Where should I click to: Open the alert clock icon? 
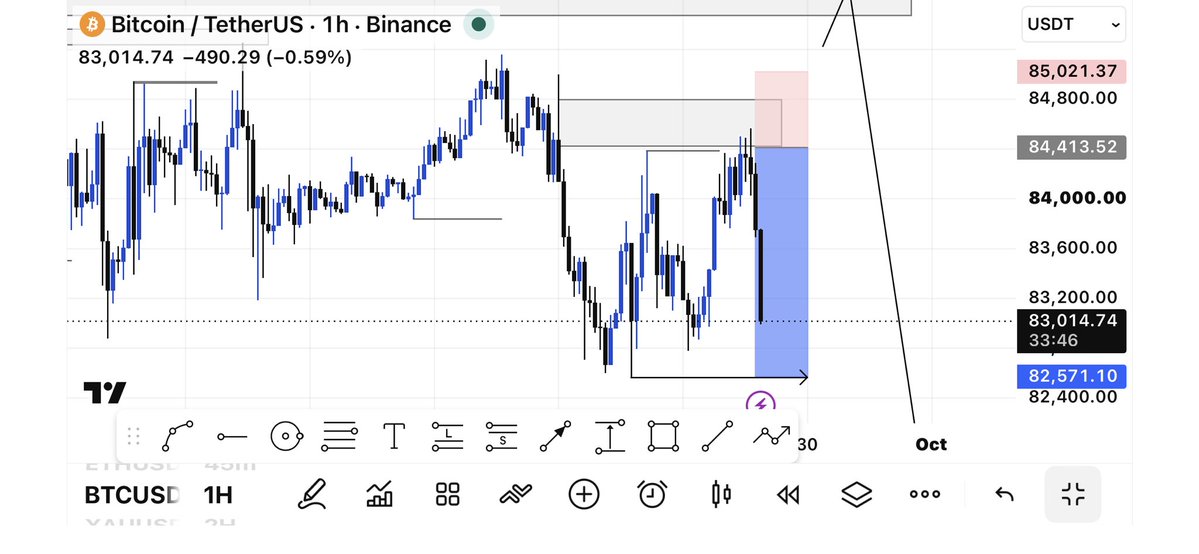[x=651, y=494]
